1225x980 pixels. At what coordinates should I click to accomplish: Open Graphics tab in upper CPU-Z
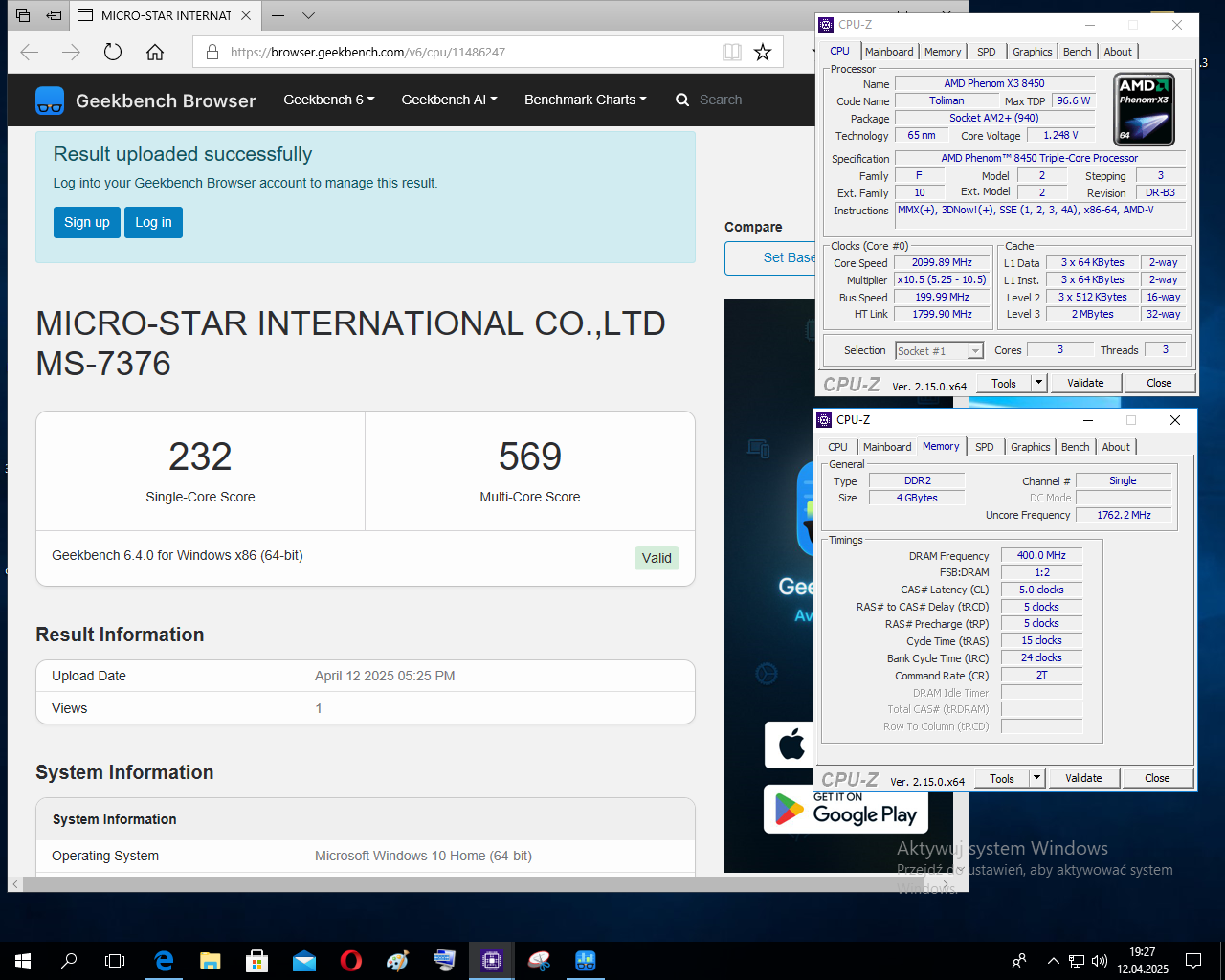pos(1033,52)
